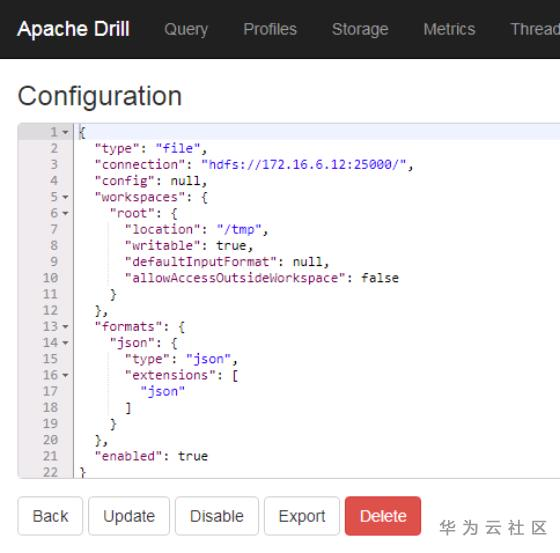Click the "defaultInputFormat" key
The image size is (560, 553).
coord(201,262)
